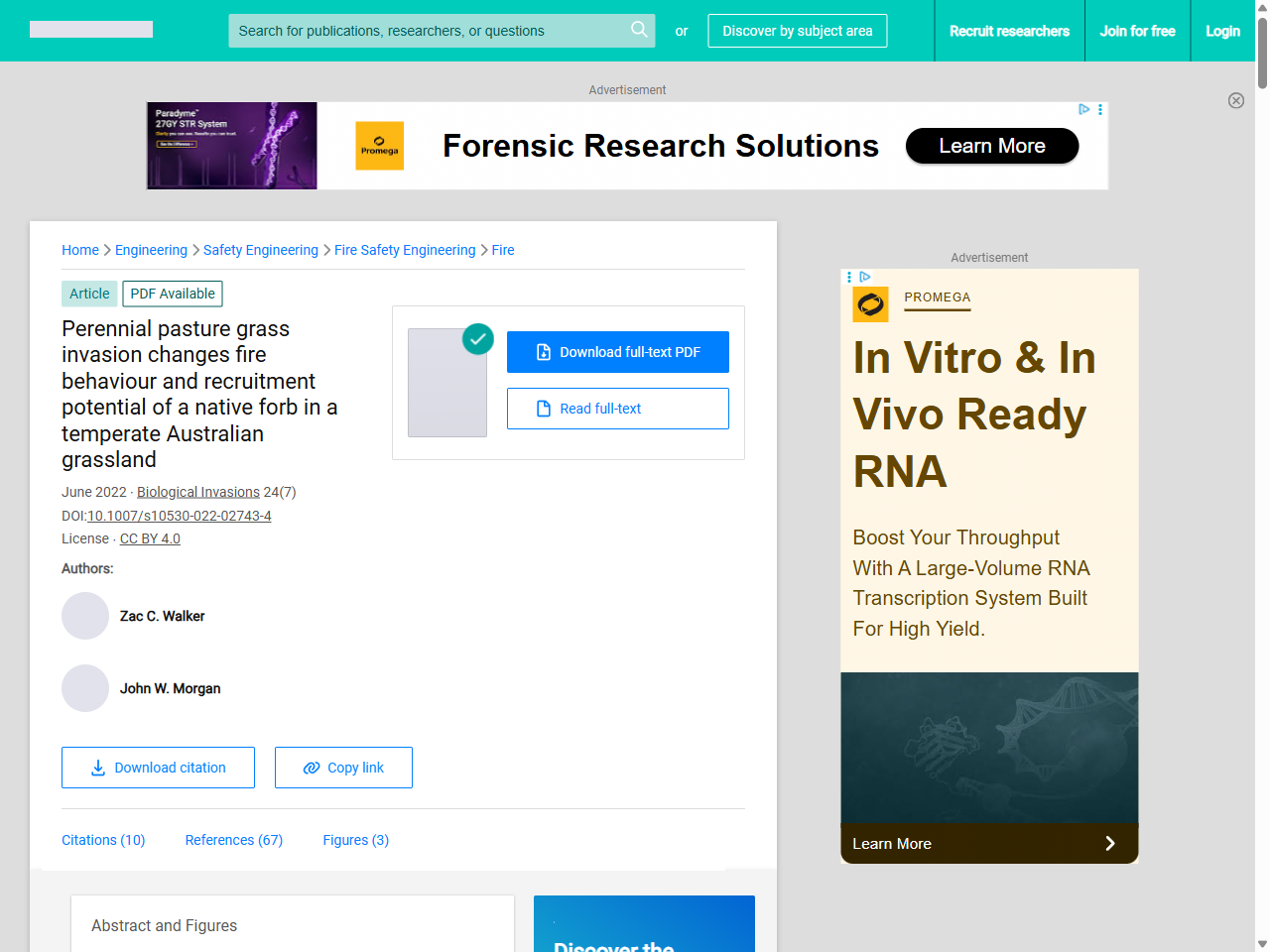Screen dimensions: 1270x952
Task: Select the green checkmark on the PDF thumbnail
Action: (477, 339)
